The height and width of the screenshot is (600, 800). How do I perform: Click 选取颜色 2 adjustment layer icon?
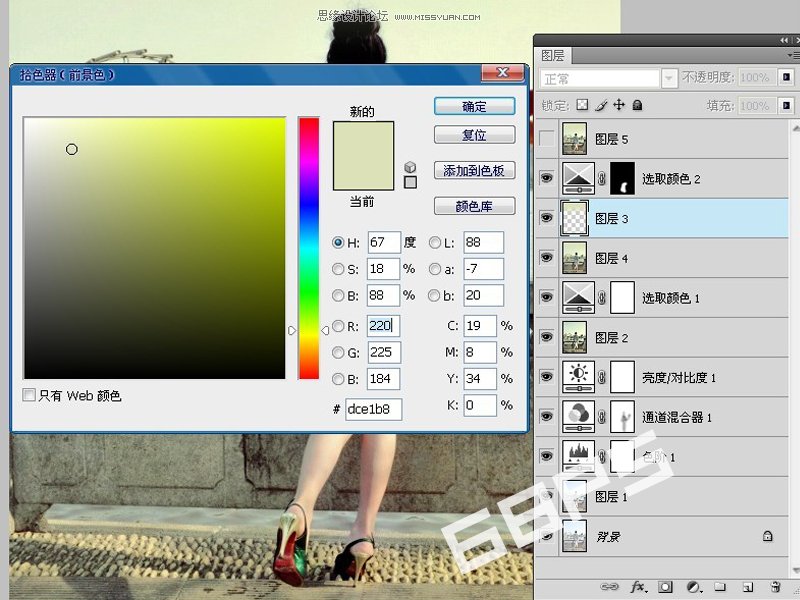pos(579,178)
